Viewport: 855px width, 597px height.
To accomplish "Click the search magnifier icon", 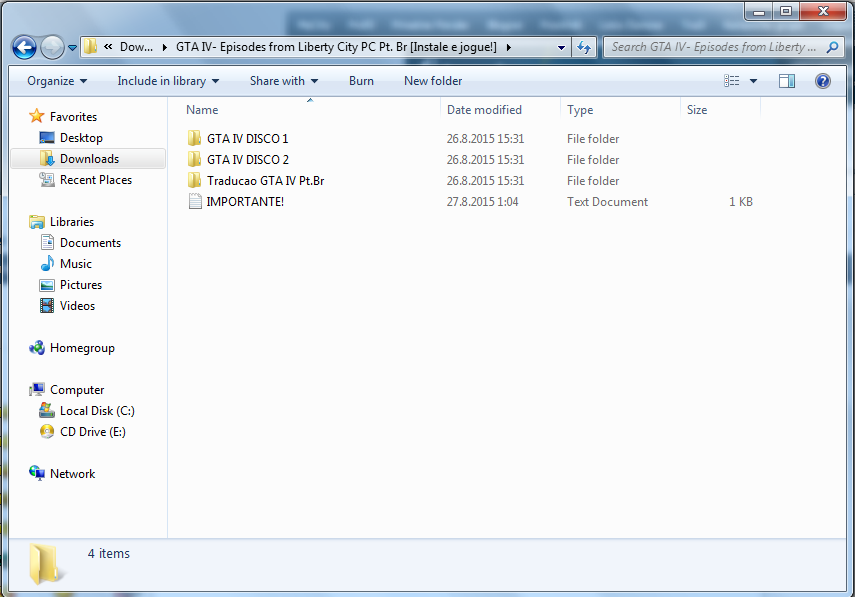I will (x=832, y=47).
